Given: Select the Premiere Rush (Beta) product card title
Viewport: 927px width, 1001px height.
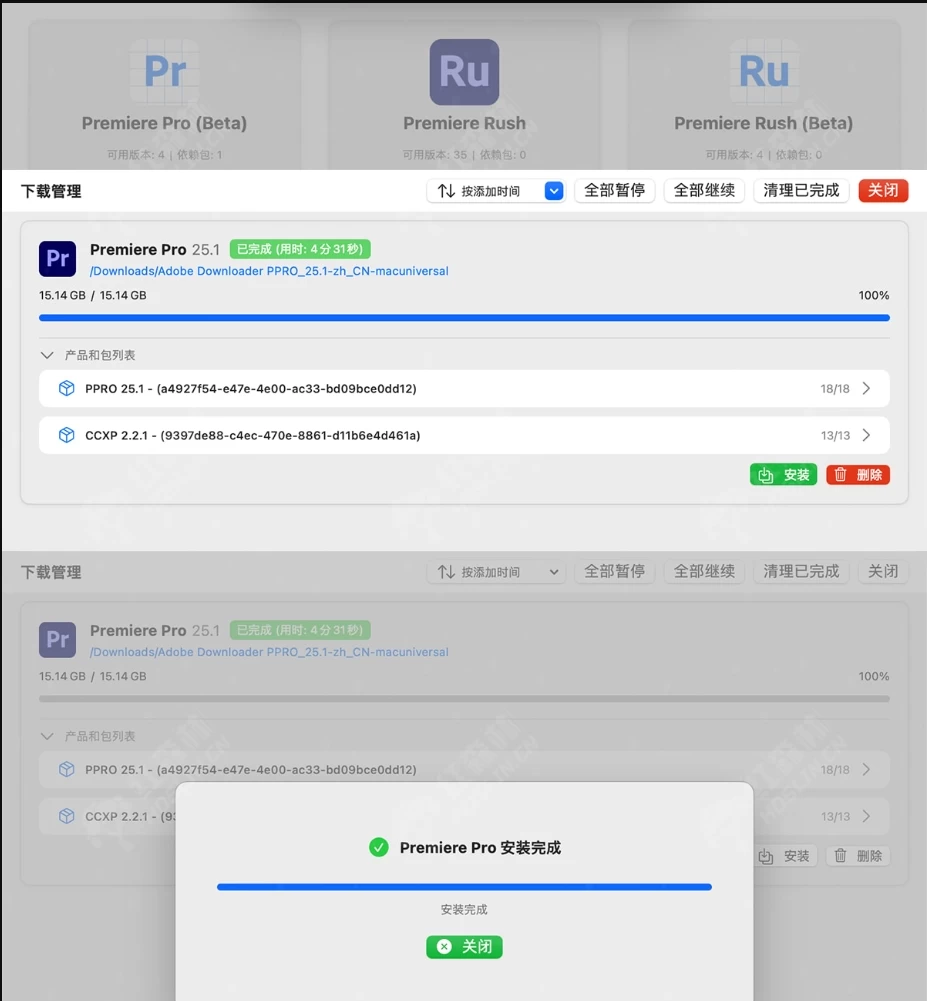Looking at the screenshot, I should tap(764, 123).
